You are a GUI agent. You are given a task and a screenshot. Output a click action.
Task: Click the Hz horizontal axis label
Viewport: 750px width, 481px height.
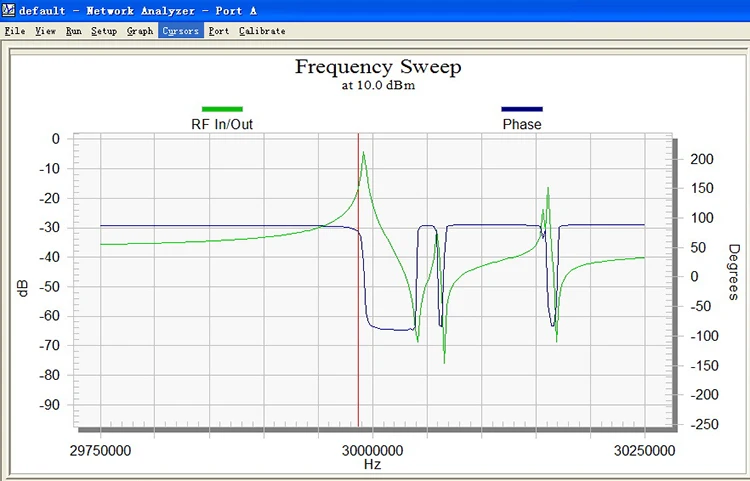[x=372, y=464]
